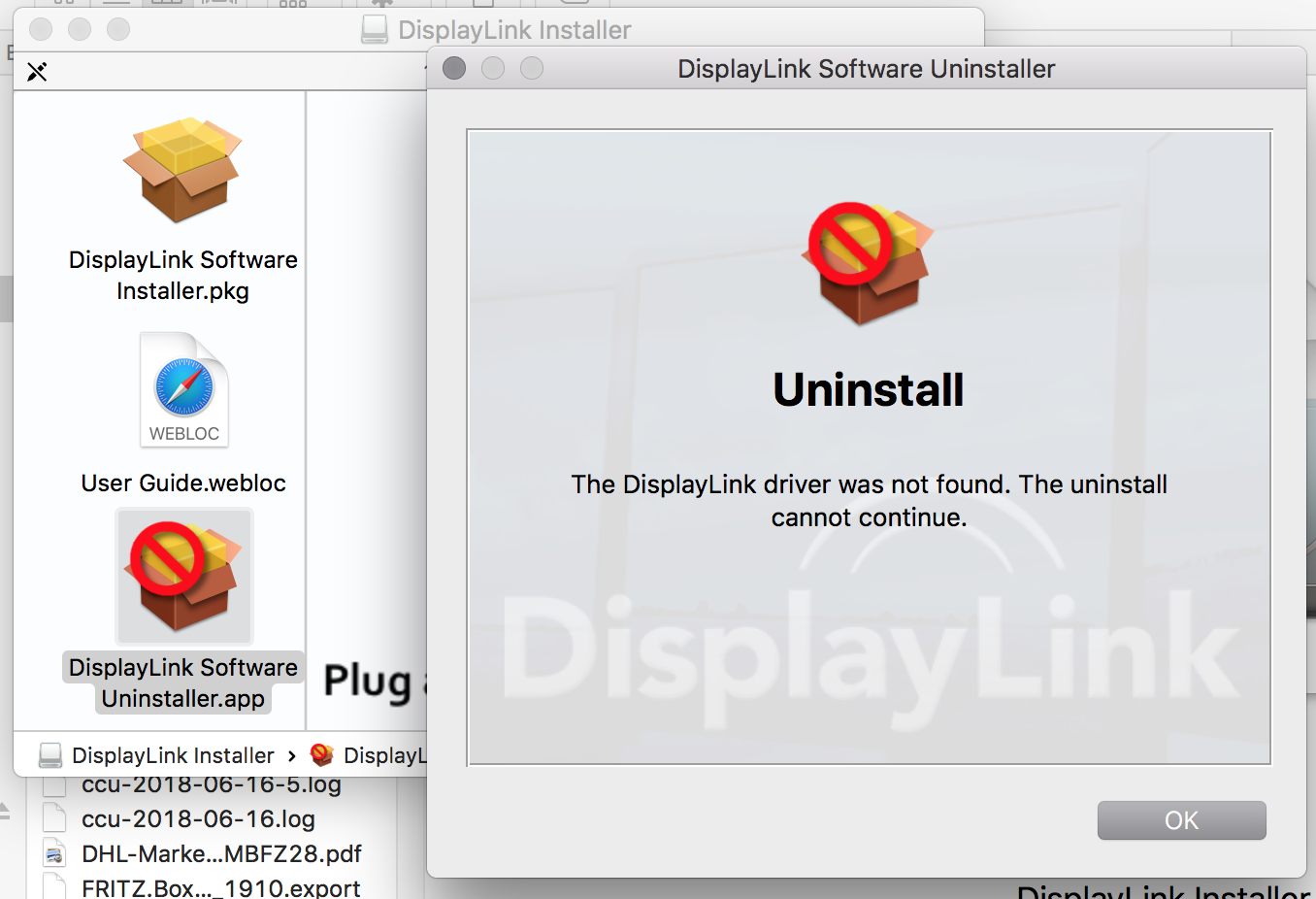The height and width of the screenshot is (899, 1316).
Task: Click the customize toolbar icon in Finder window
Action: [x=37, y=71]
